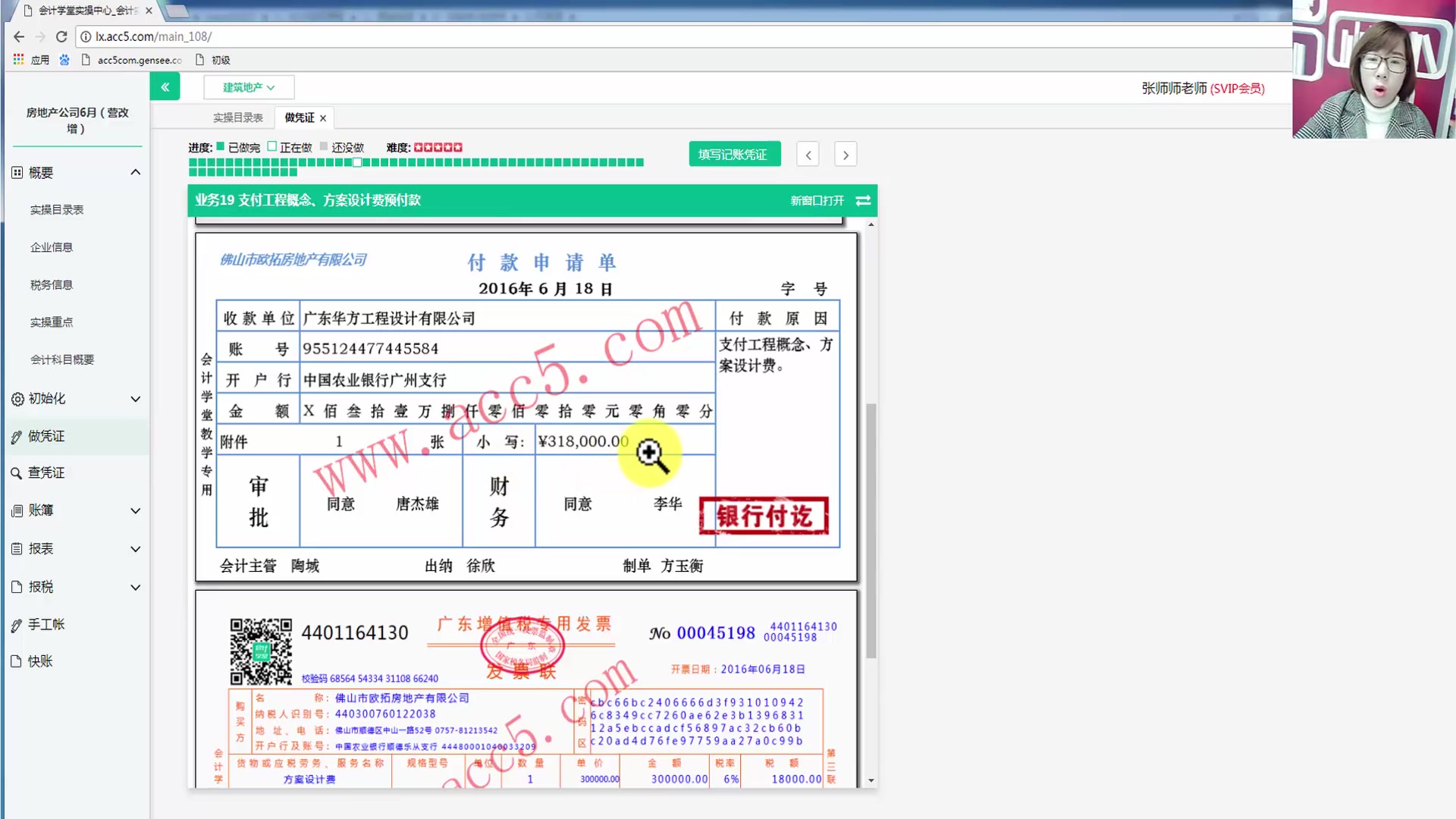
Task: Open the 手工帐 sidebar item
Action: (x=46, y=625)
